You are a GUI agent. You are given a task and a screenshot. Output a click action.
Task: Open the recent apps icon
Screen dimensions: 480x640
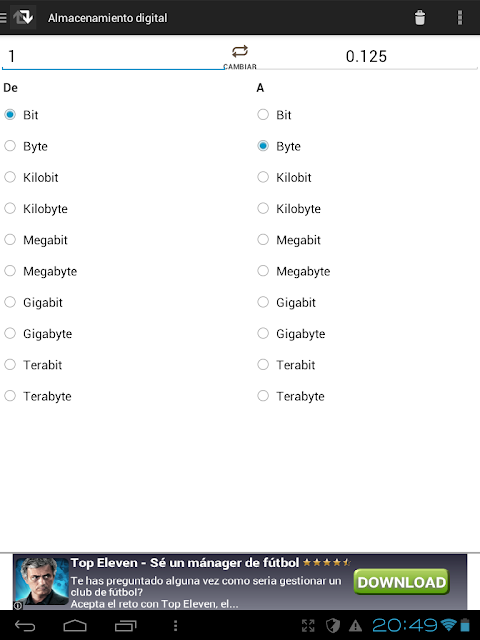(x=125, y=625)
